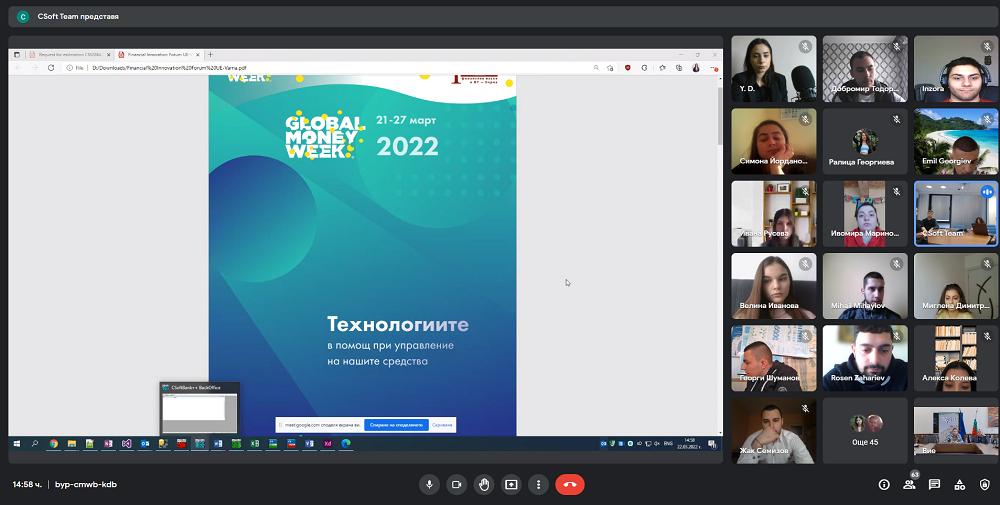Click Георги Шуманов's video tile
This screenshot has width=1000, height=505.
click(x=774, y=358)
